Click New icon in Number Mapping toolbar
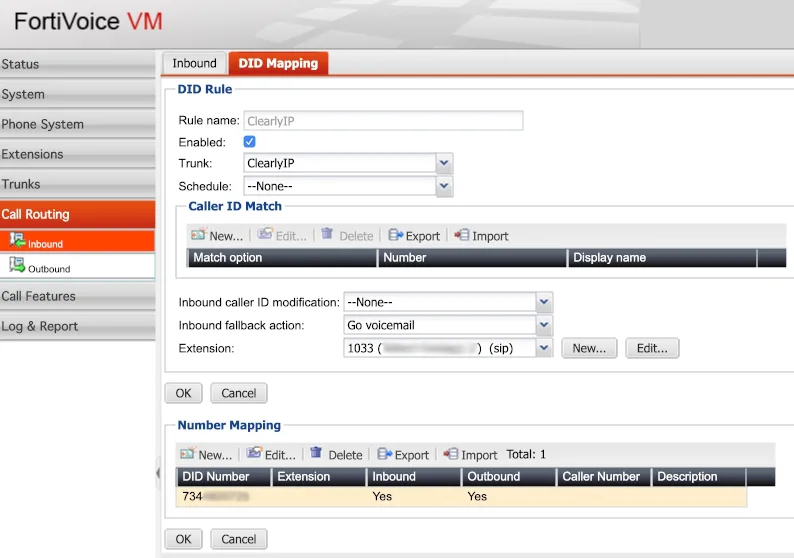794x558 pixels. click(187, 453)
